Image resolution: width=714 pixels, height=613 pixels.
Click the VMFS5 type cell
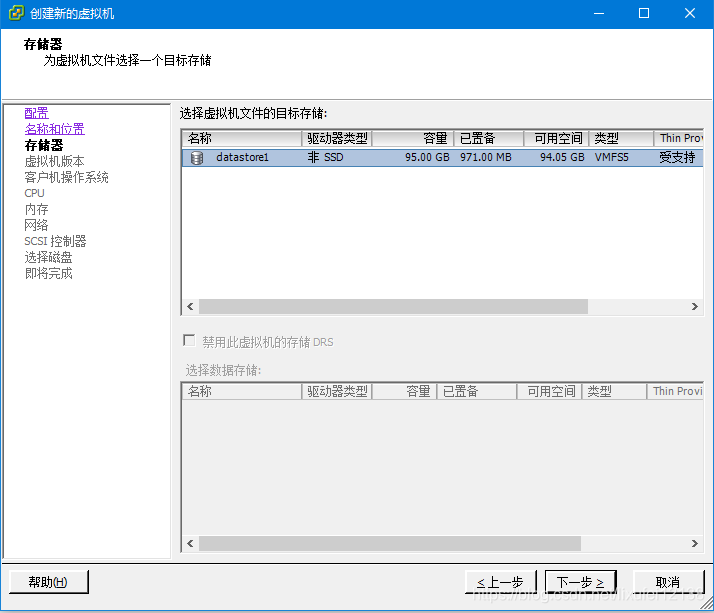click(612, 158)
